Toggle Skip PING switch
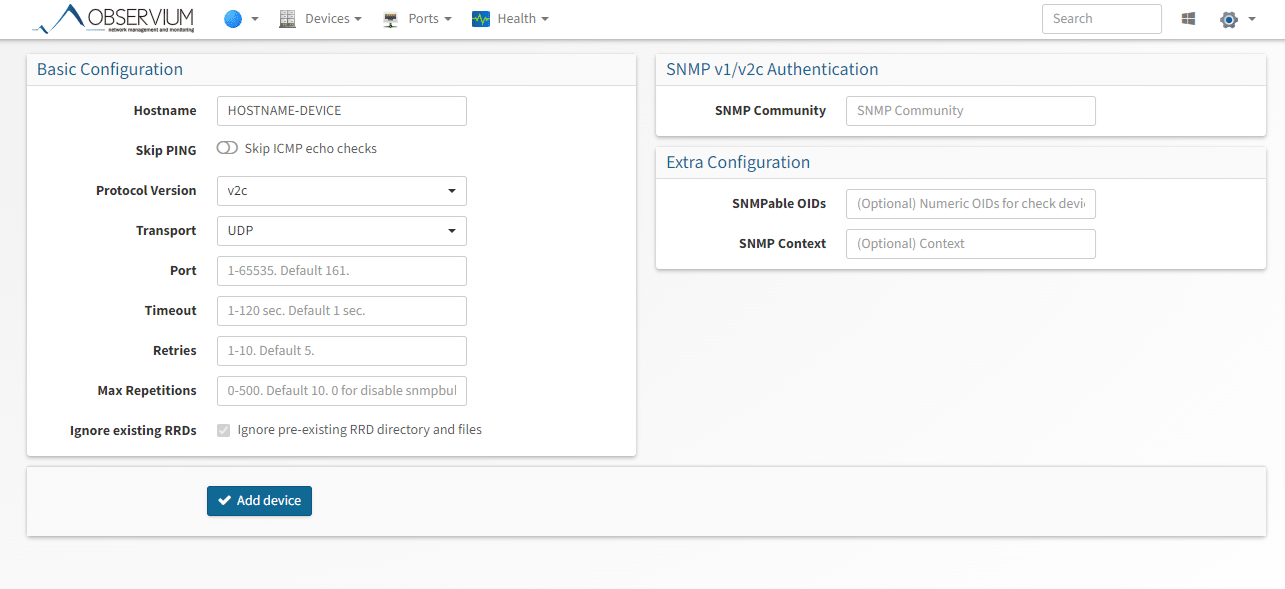The image size is (1285, 589). coord(227,148)
